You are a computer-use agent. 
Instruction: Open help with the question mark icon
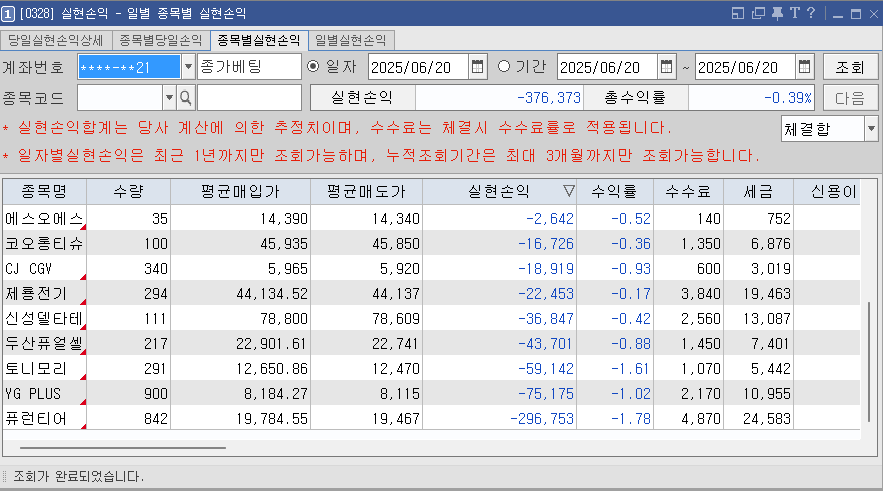811,13
